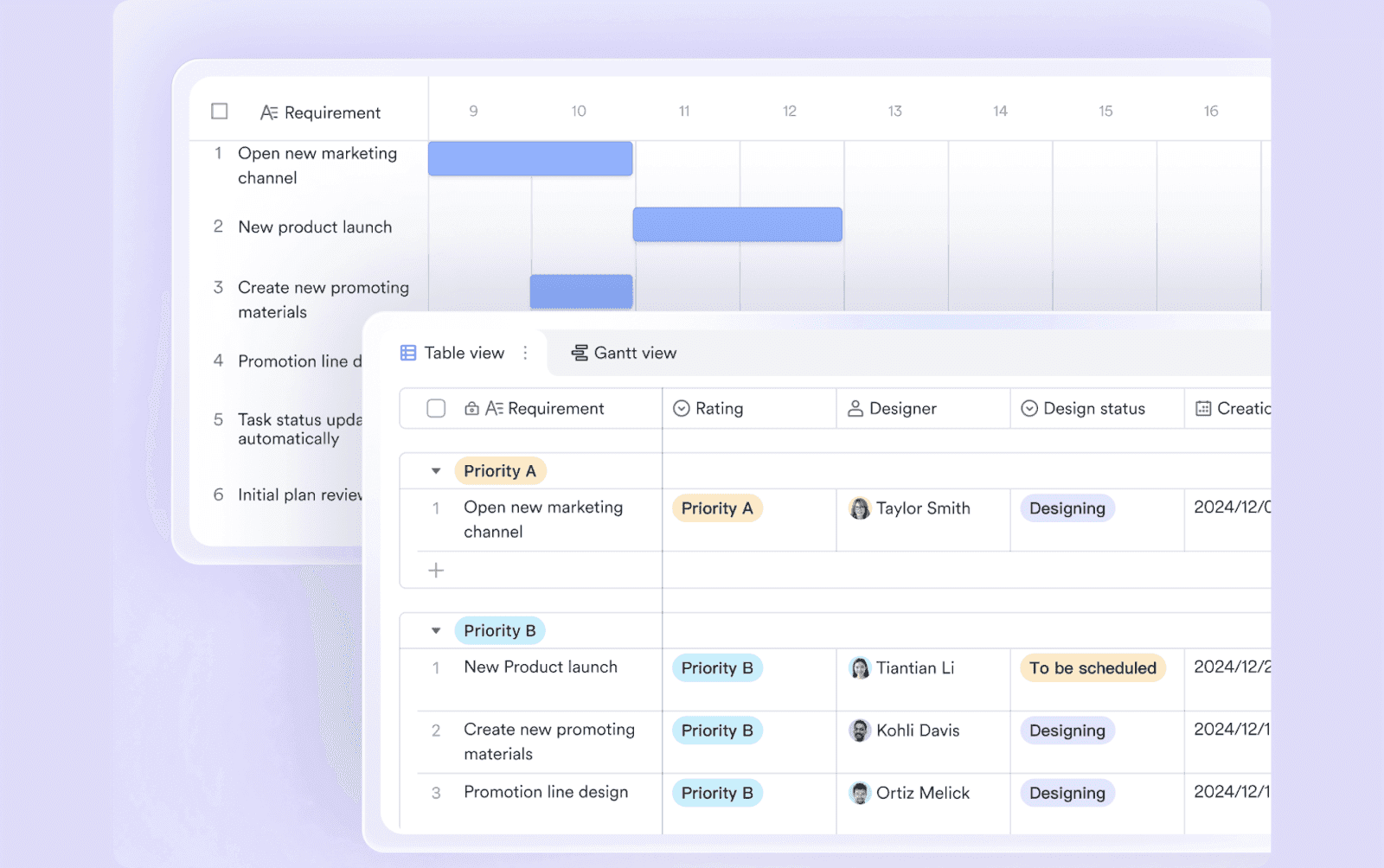Click the person icon beside the Designer header

tap(856, 408)
